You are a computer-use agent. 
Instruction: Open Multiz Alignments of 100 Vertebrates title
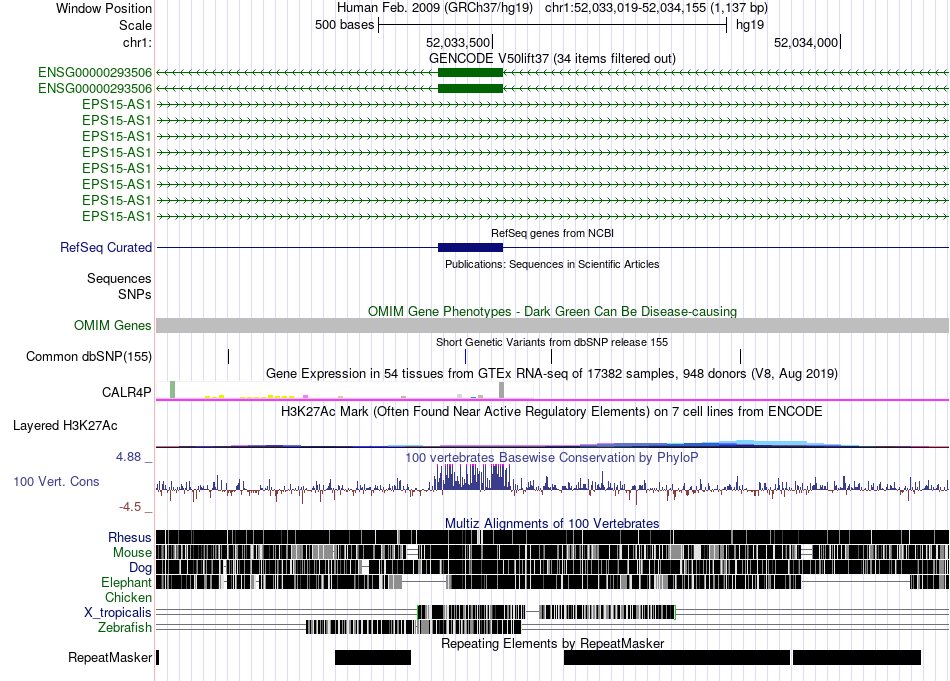[552, 523]
